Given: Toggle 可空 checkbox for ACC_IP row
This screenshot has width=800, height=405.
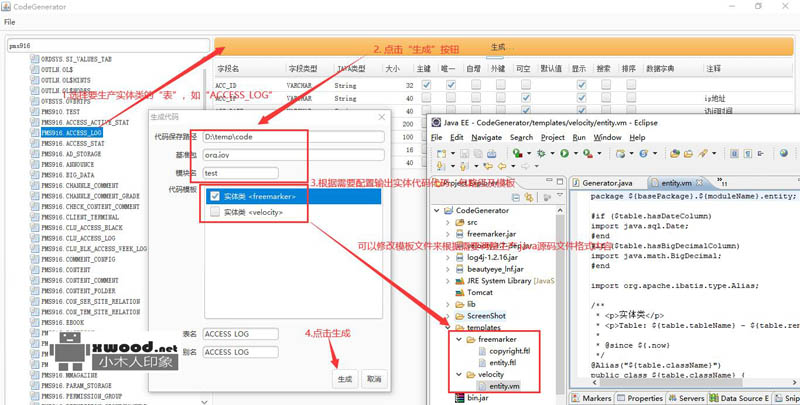Looking at the screenshot, I should click(x=526, y=97).
